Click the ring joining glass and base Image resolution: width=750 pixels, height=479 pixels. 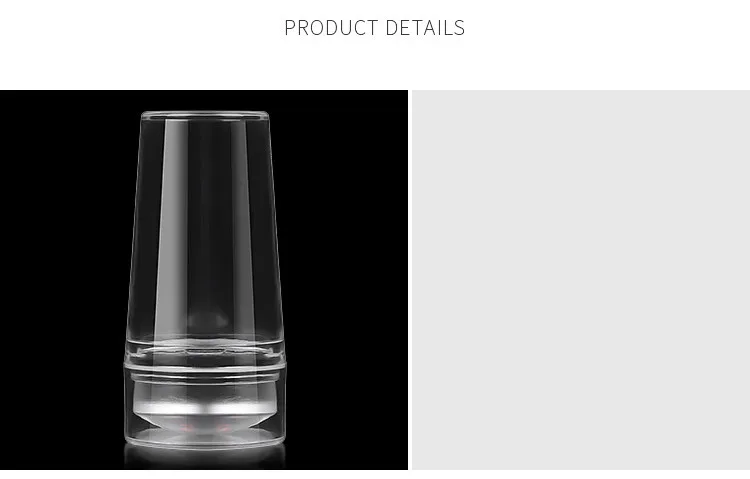(x=205, y=366)
